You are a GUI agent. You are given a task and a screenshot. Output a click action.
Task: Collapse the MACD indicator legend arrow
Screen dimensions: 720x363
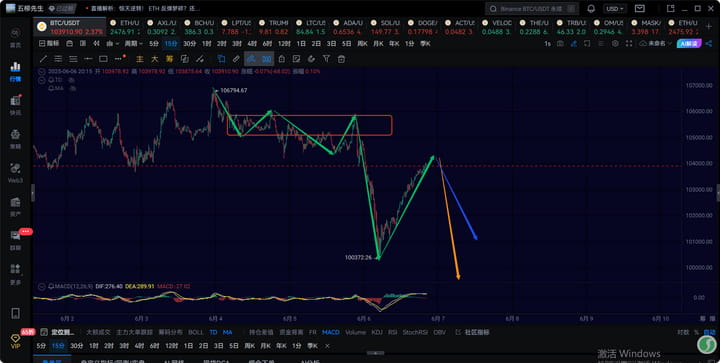[x=42, y=286]
